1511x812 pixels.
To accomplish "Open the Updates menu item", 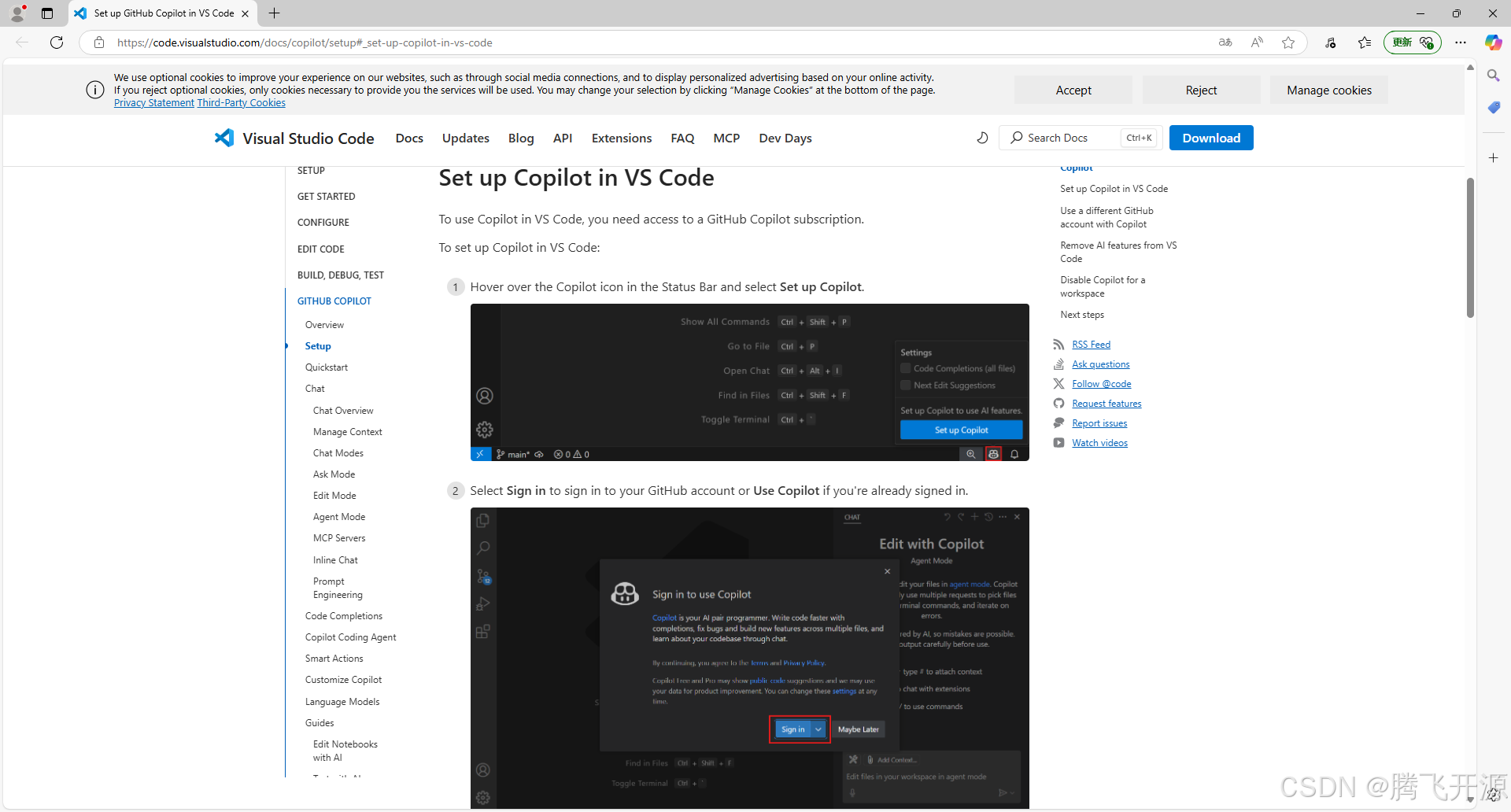I will tap(466, 138).
